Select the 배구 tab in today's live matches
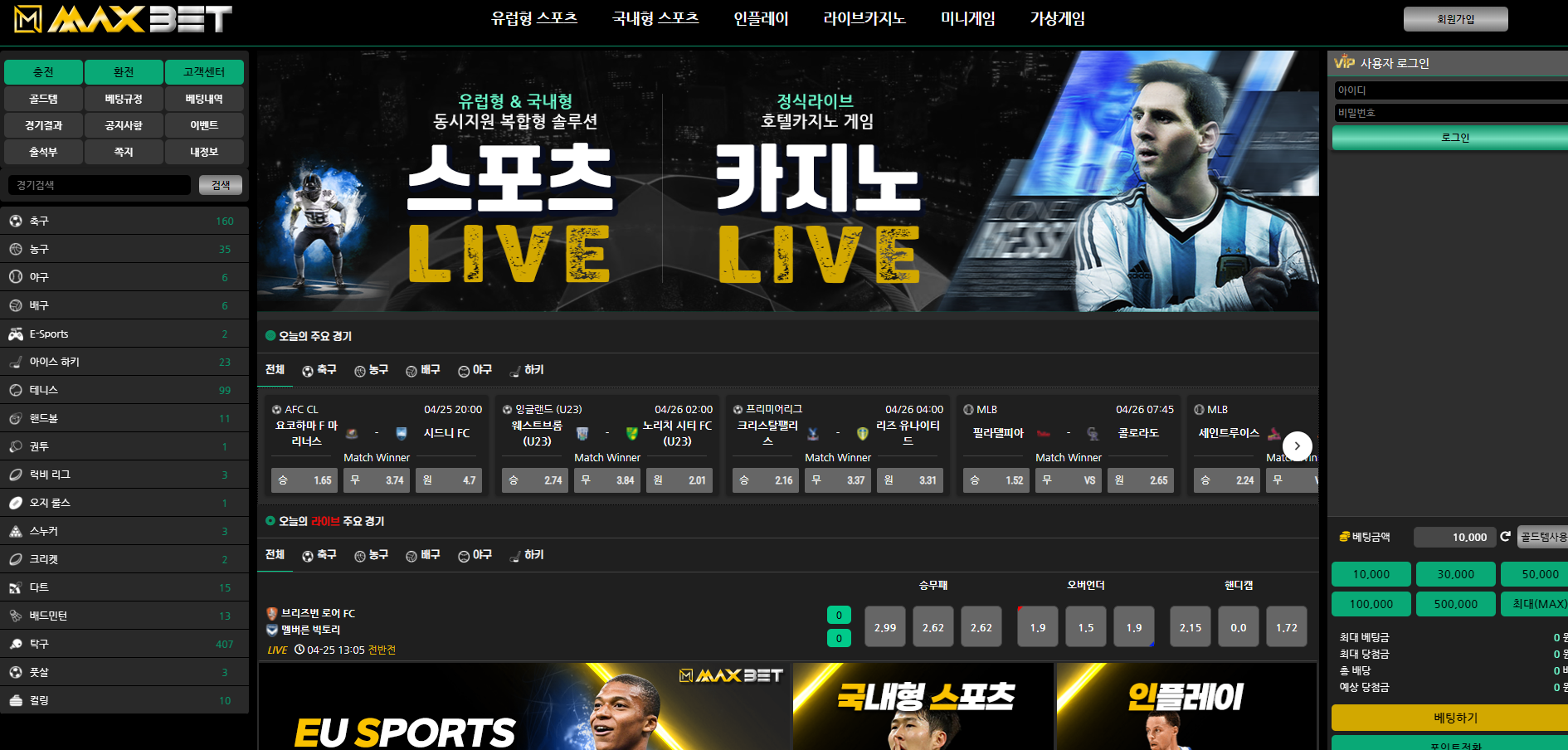 coord(422,555)
